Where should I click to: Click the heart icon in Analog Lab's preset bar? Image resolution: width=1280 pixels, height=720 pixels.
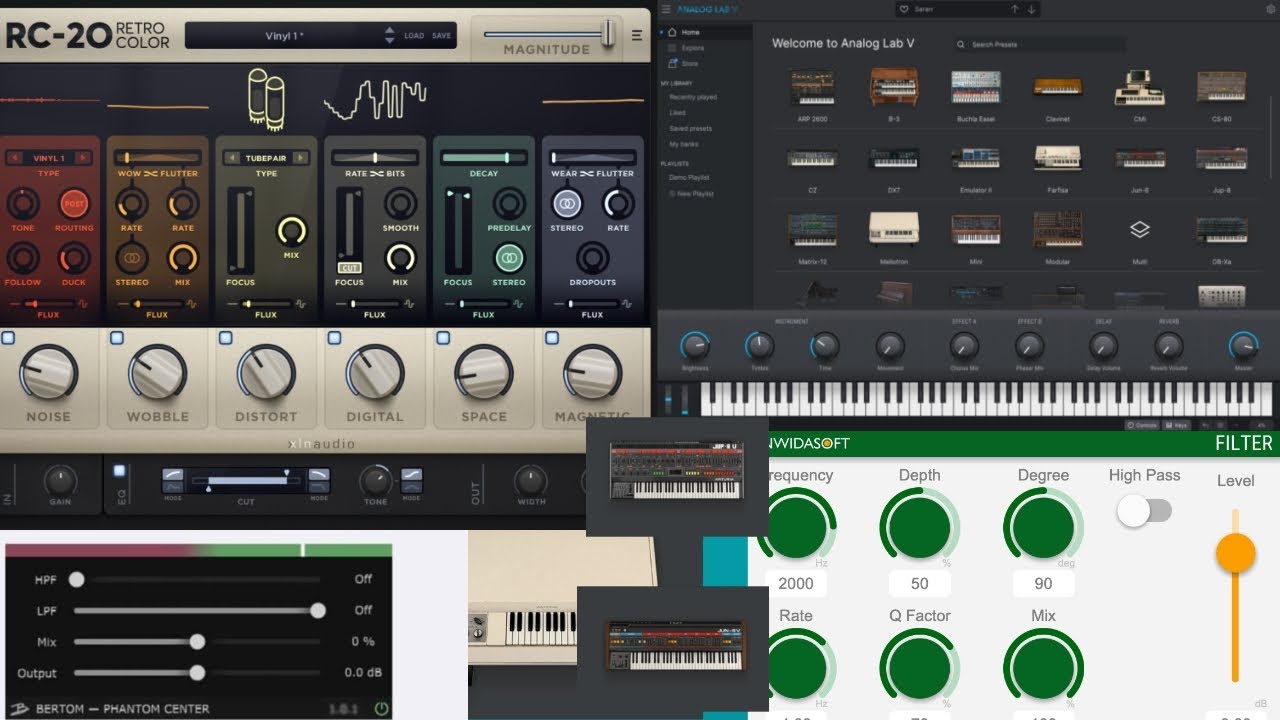[904, 9]
